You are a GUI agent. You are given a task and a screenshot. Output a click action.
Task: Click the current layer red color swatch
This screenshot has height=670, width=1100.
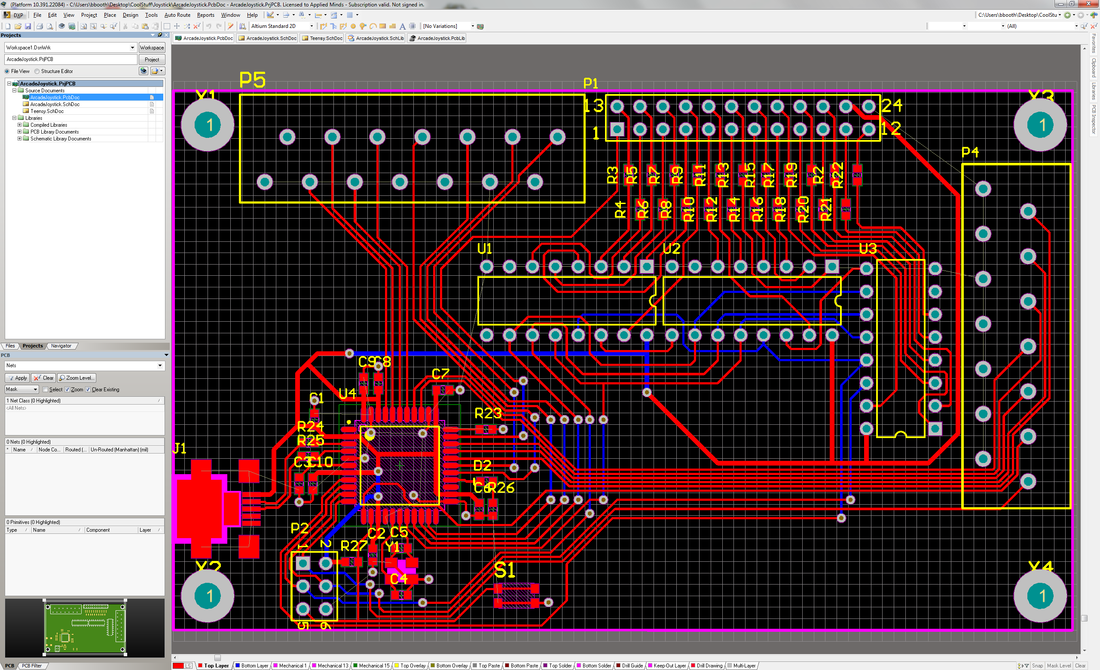point(178,666)
